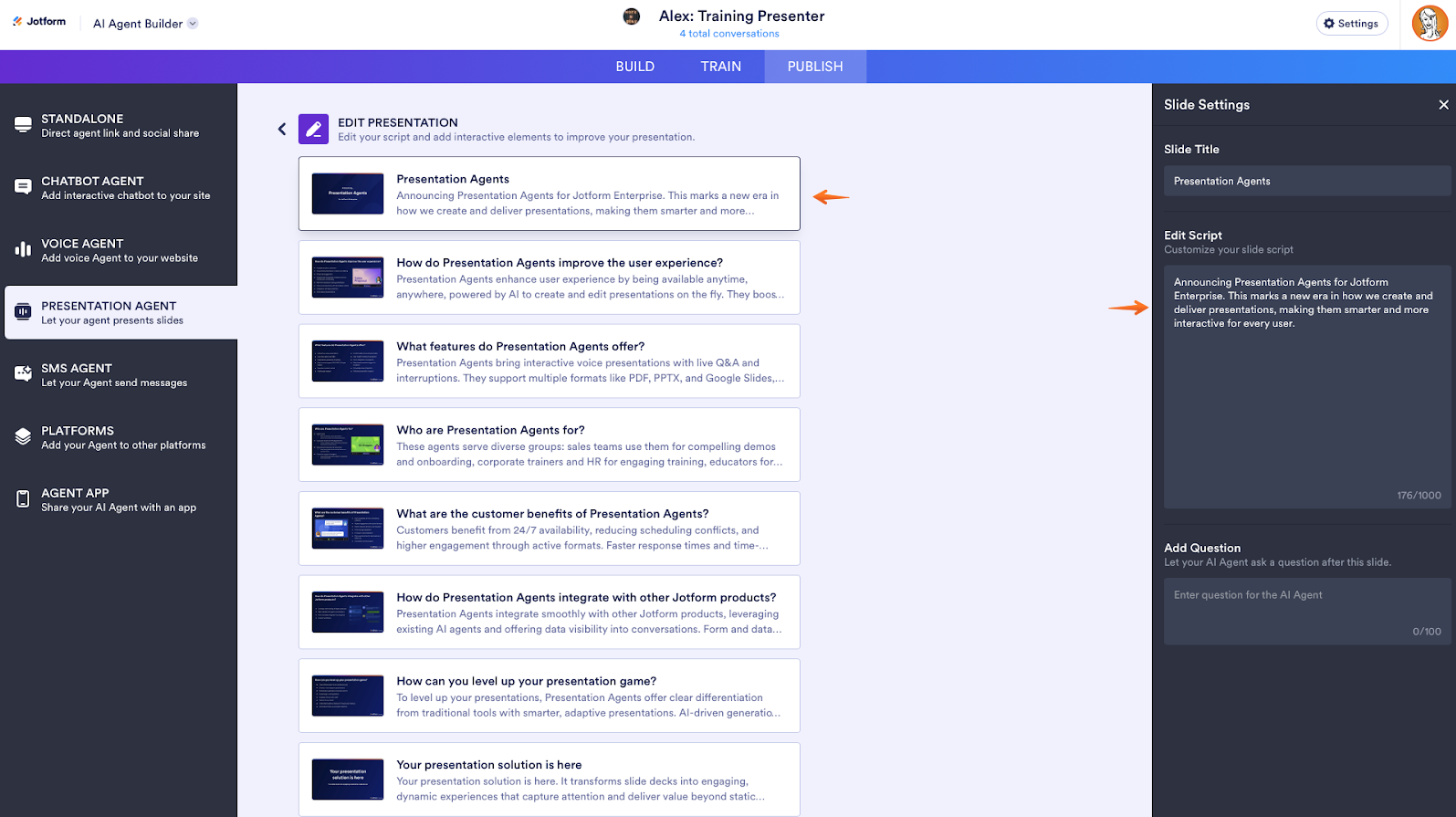Switch to the TRAIN tab
The height and width of the screenshot is (817, 1456).
point(721,67)
